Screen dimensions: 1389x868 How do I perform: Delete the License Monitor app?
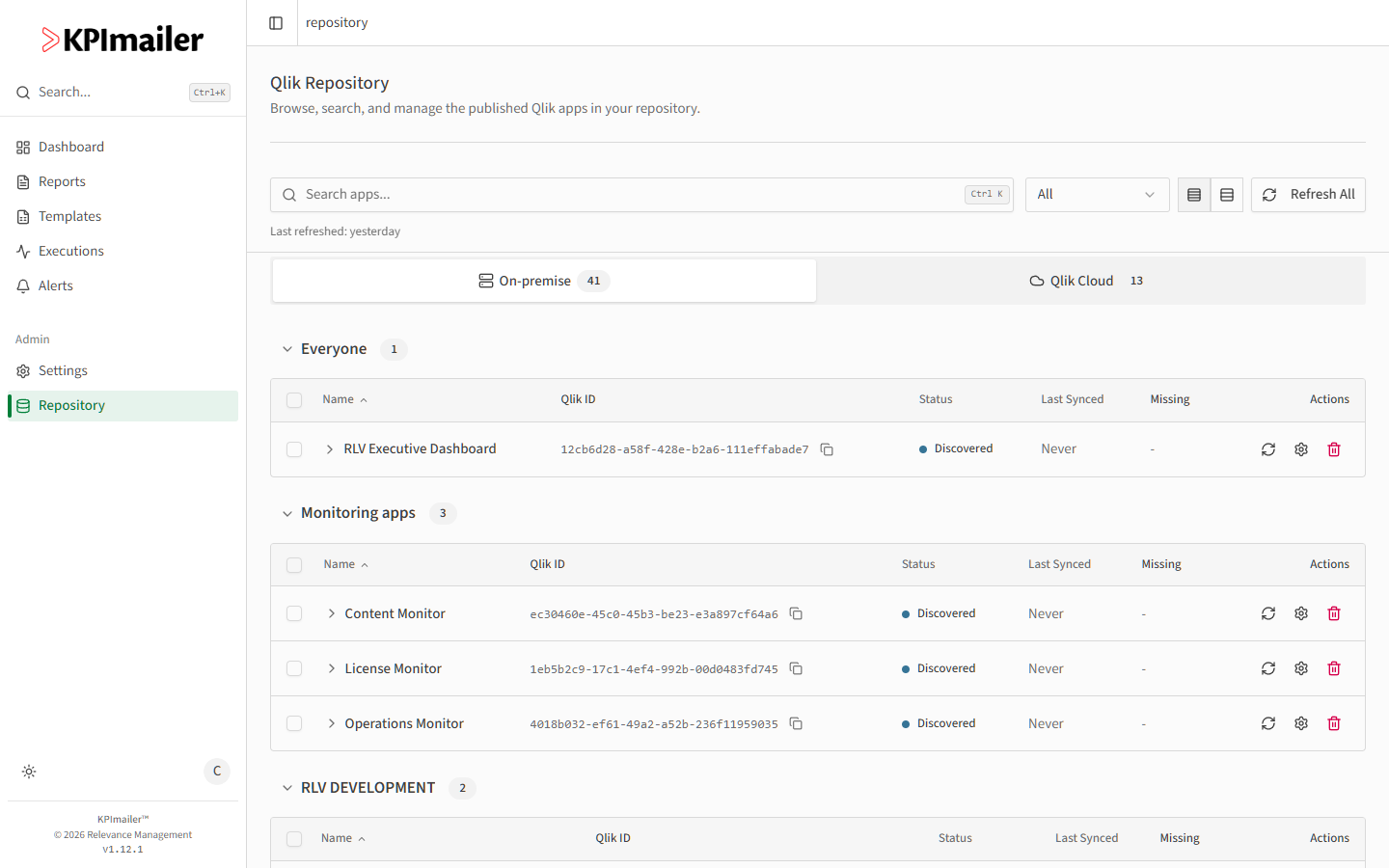(x=1334, y=668)
